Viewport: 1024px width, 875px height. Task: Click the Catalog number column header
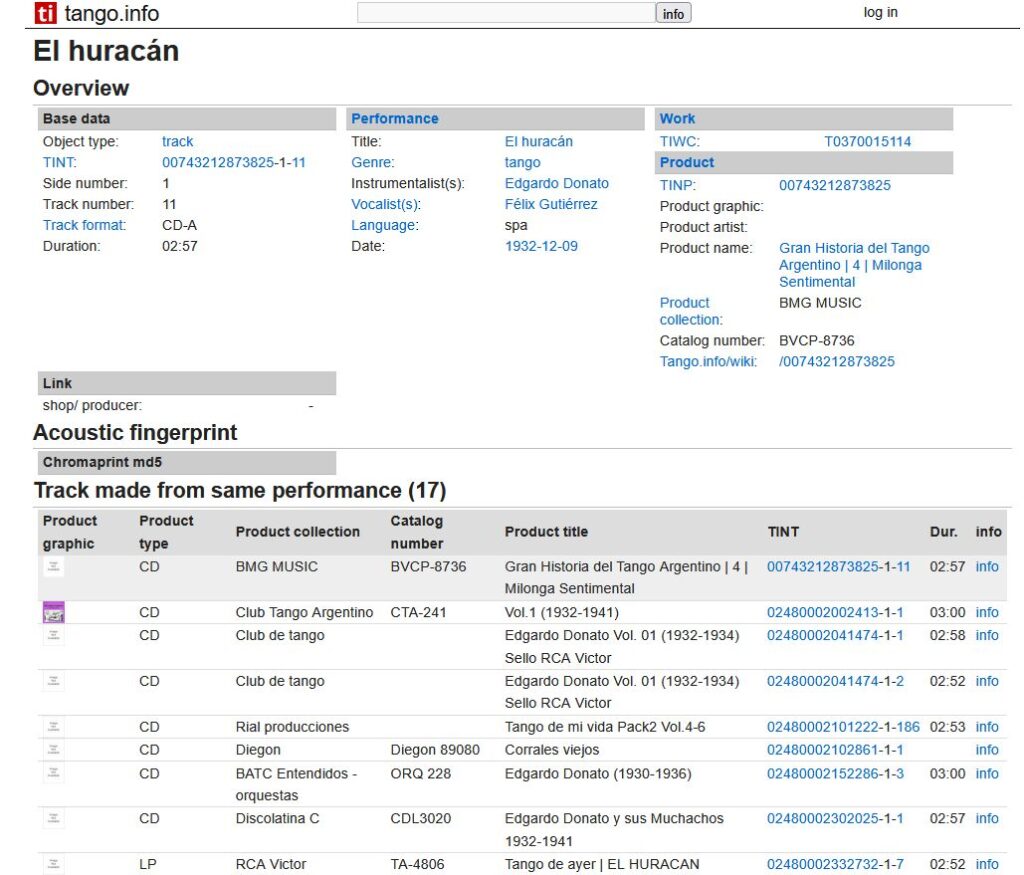[417, 532]
